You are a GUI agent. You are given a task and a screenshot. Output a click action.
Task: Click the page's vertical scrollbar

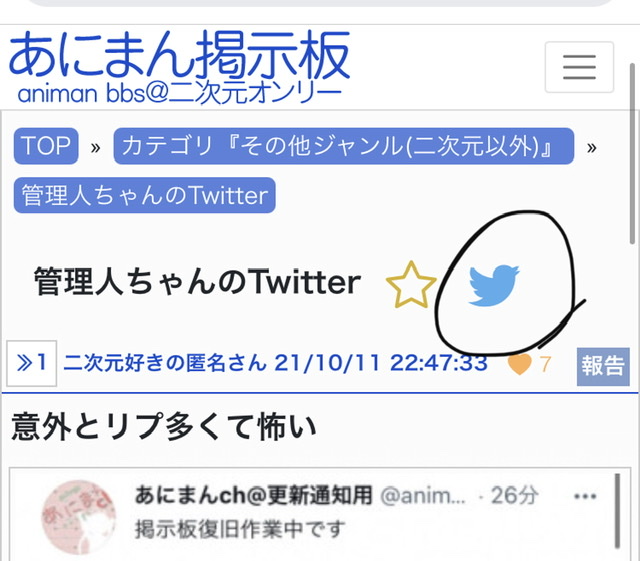[x=632, y=153]
